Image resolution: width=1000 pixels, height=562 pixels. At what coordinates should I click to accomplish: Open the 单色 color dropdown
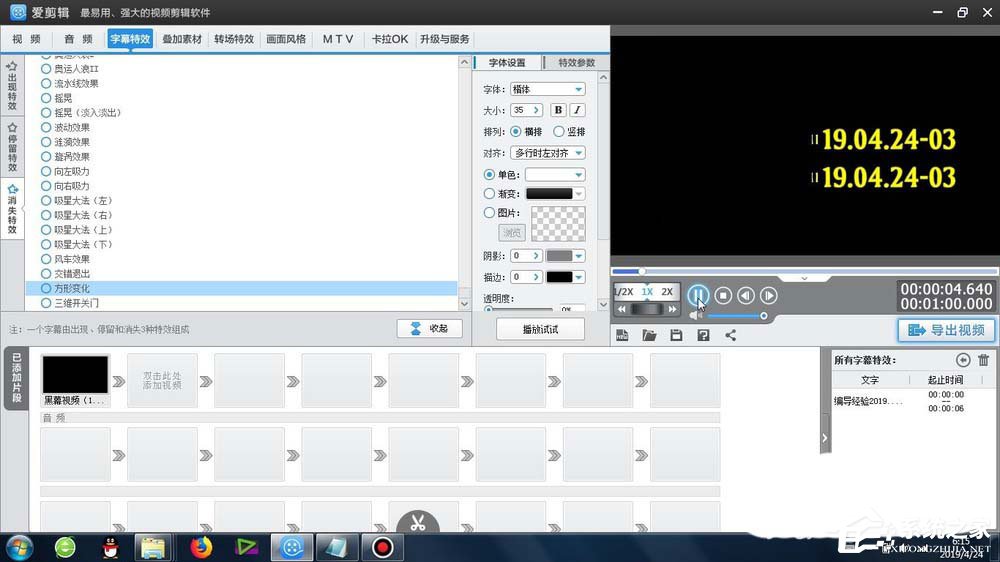pos(555,174)
